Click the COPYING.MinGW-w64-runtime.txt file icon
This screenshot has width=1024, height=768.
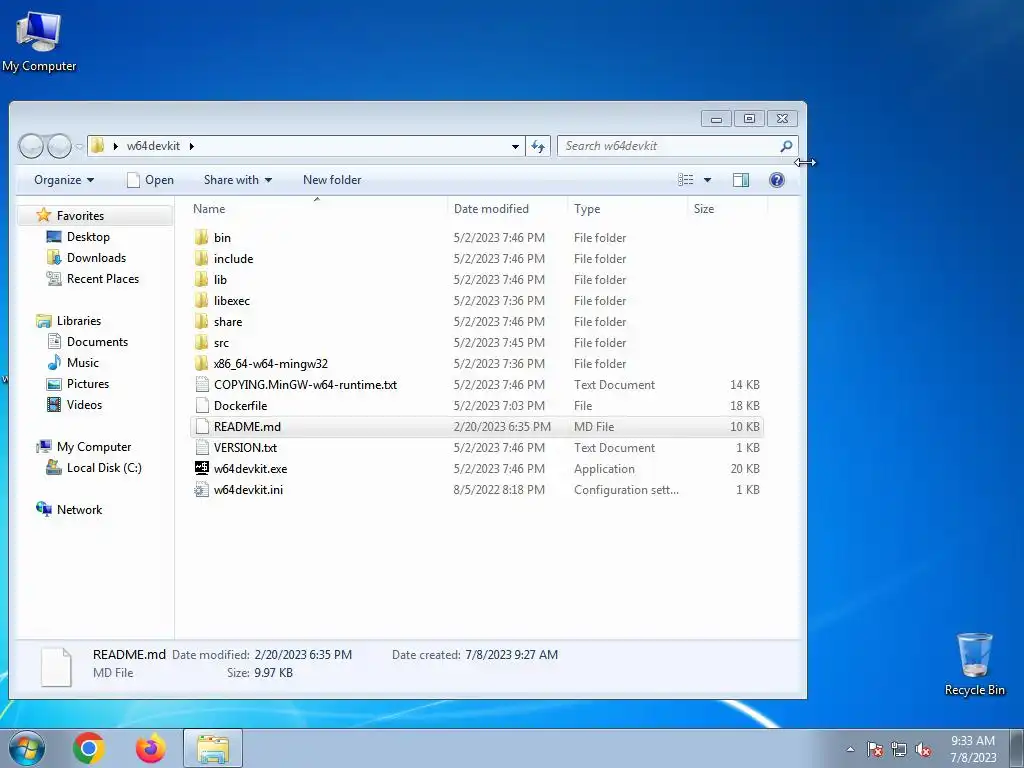[x=202, y=384]
